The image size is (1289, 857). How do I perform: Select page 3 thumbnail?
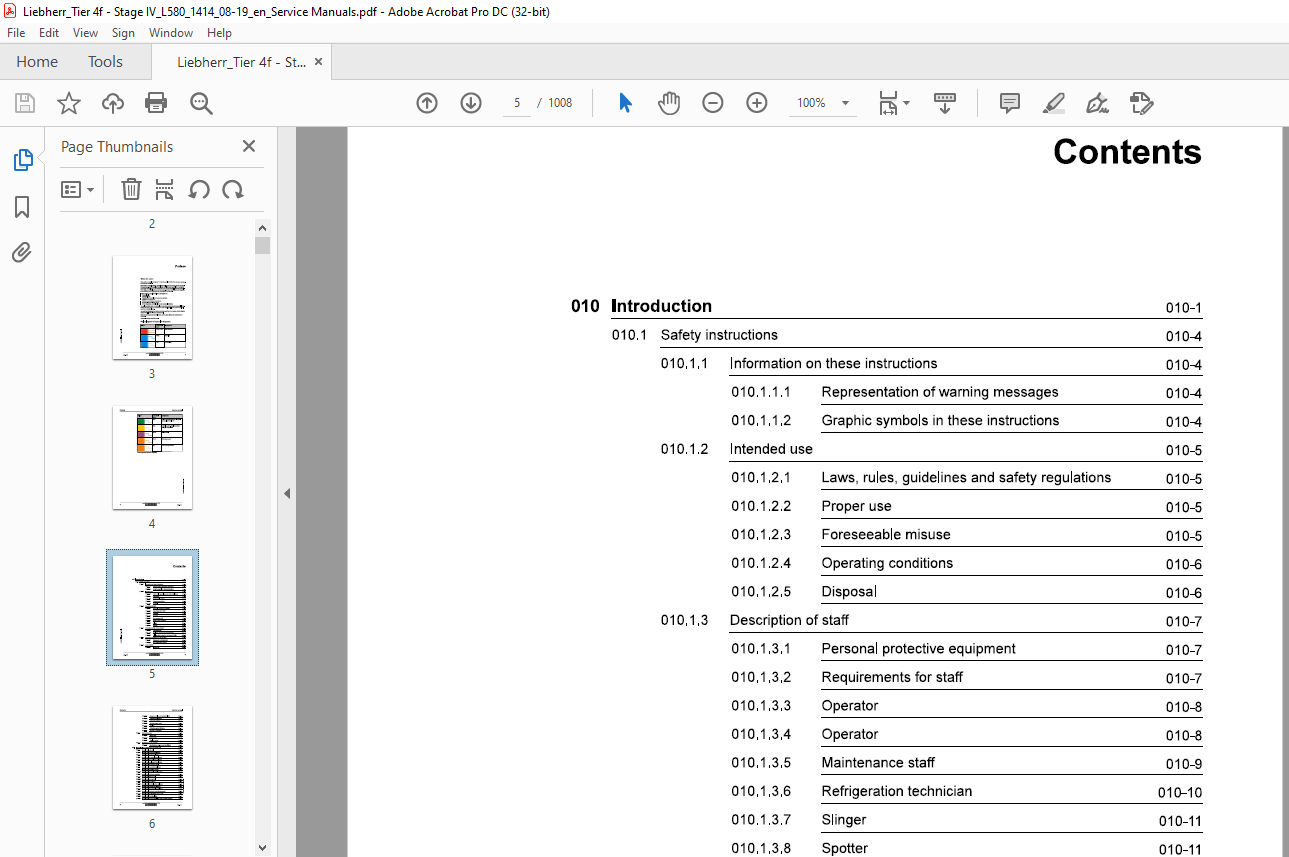point(152,308)
